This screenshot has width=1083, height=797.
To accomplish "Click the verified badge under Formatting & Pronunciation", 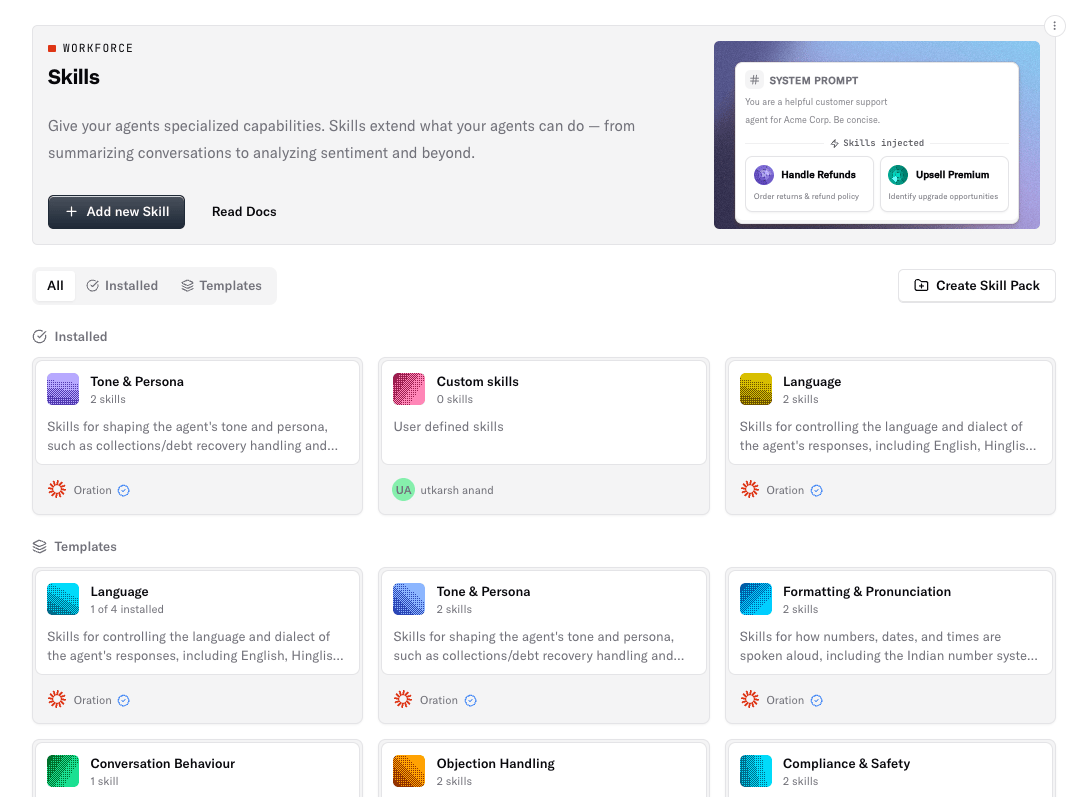I will tap(816, 700).
